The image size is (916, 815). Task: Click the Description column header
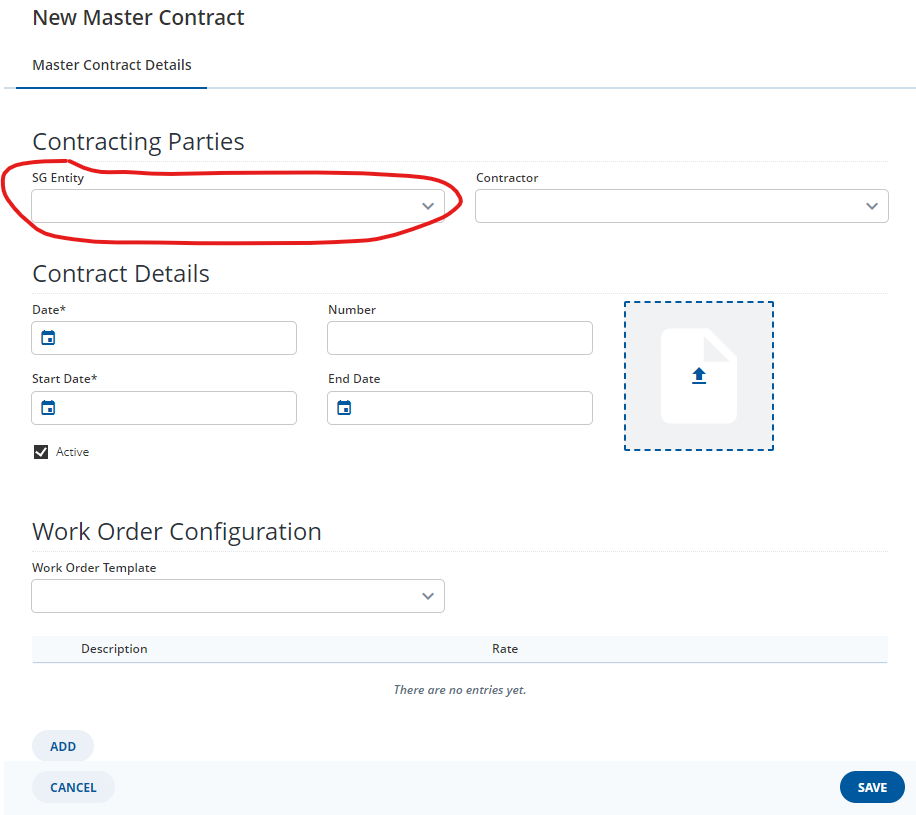coord(114,649)
